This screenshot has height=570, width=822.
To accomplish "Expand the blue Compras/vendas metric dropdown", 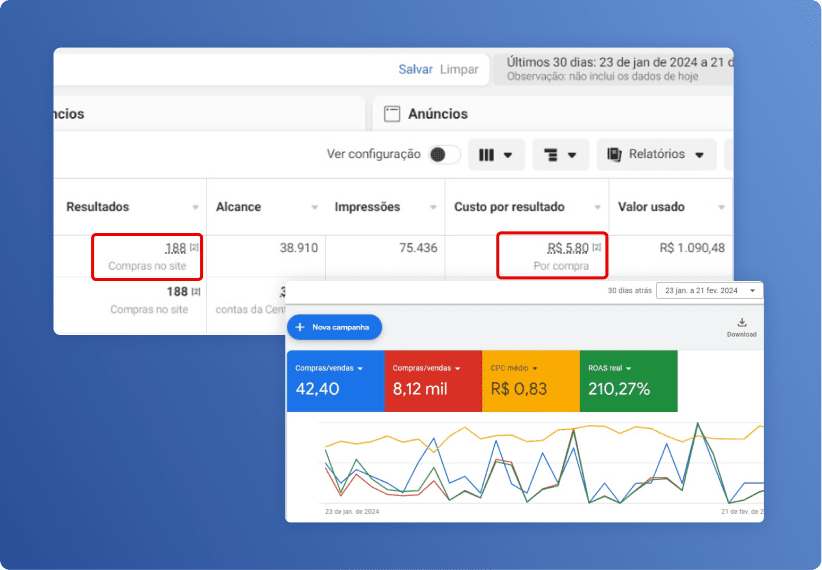I will (360, 368).
